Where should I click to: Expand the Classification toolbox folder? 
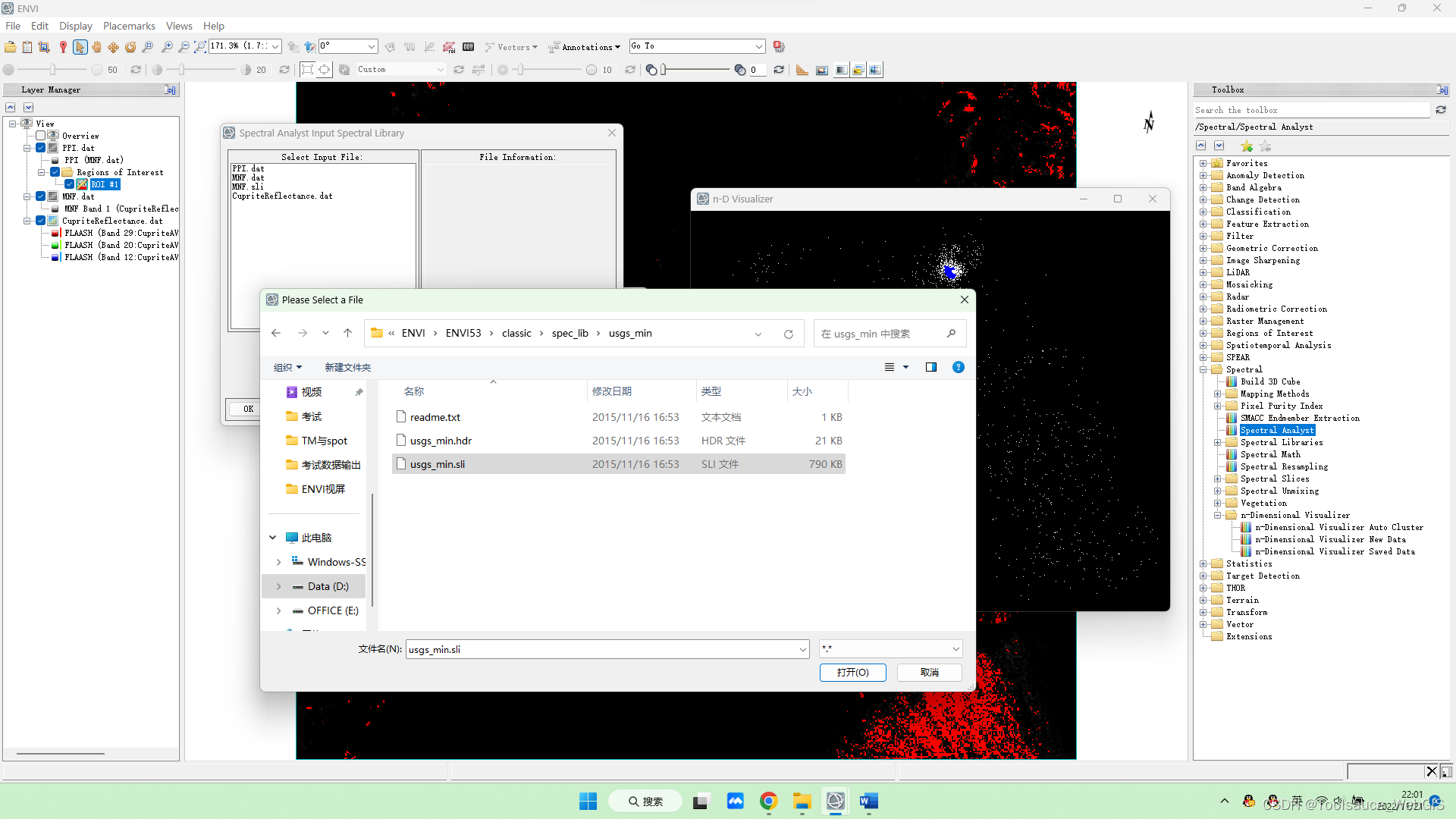(x=1203, y=212)
